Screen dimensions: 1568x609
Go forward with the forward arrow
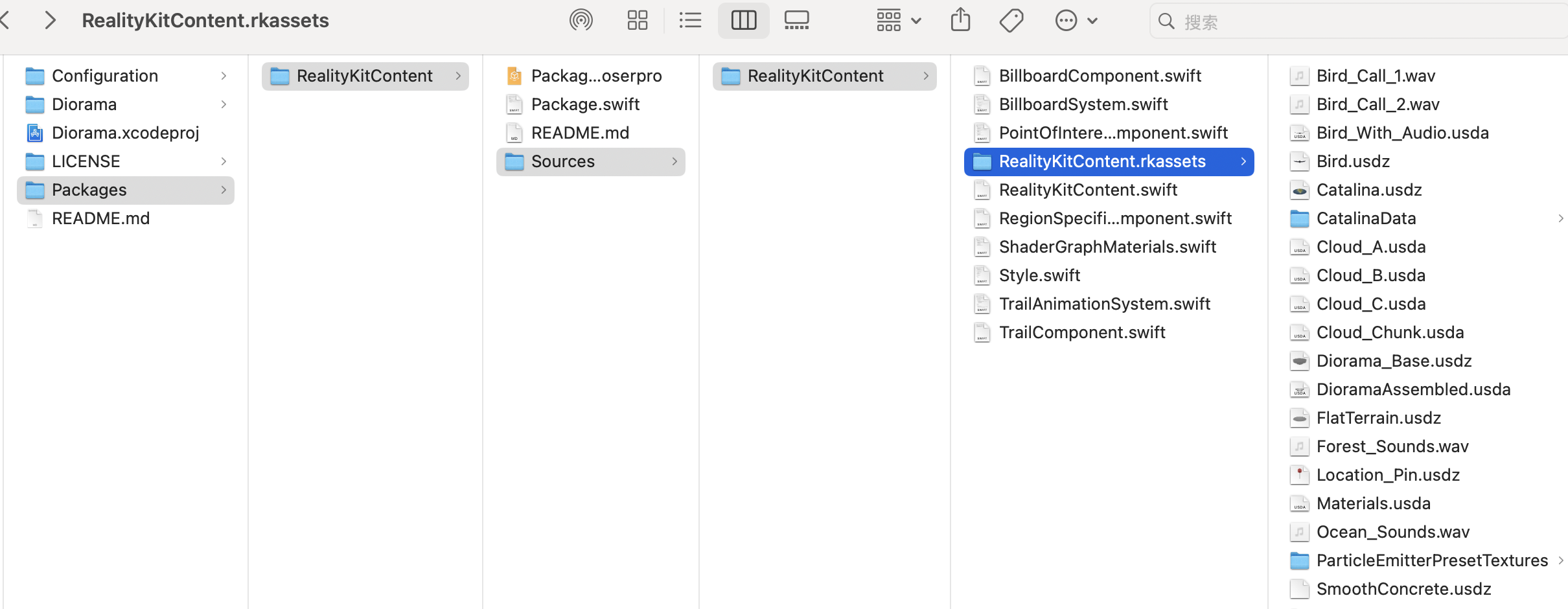[x=50, y=21]
